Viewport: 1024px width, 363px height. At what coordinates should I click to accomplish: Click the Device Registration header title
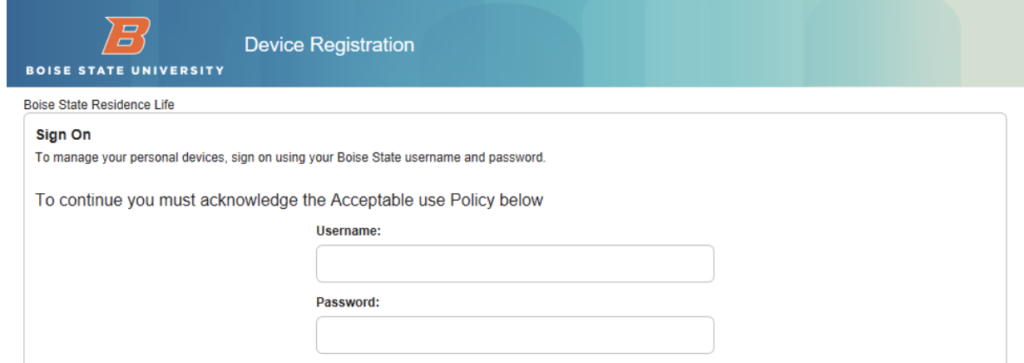pos(329,44)
